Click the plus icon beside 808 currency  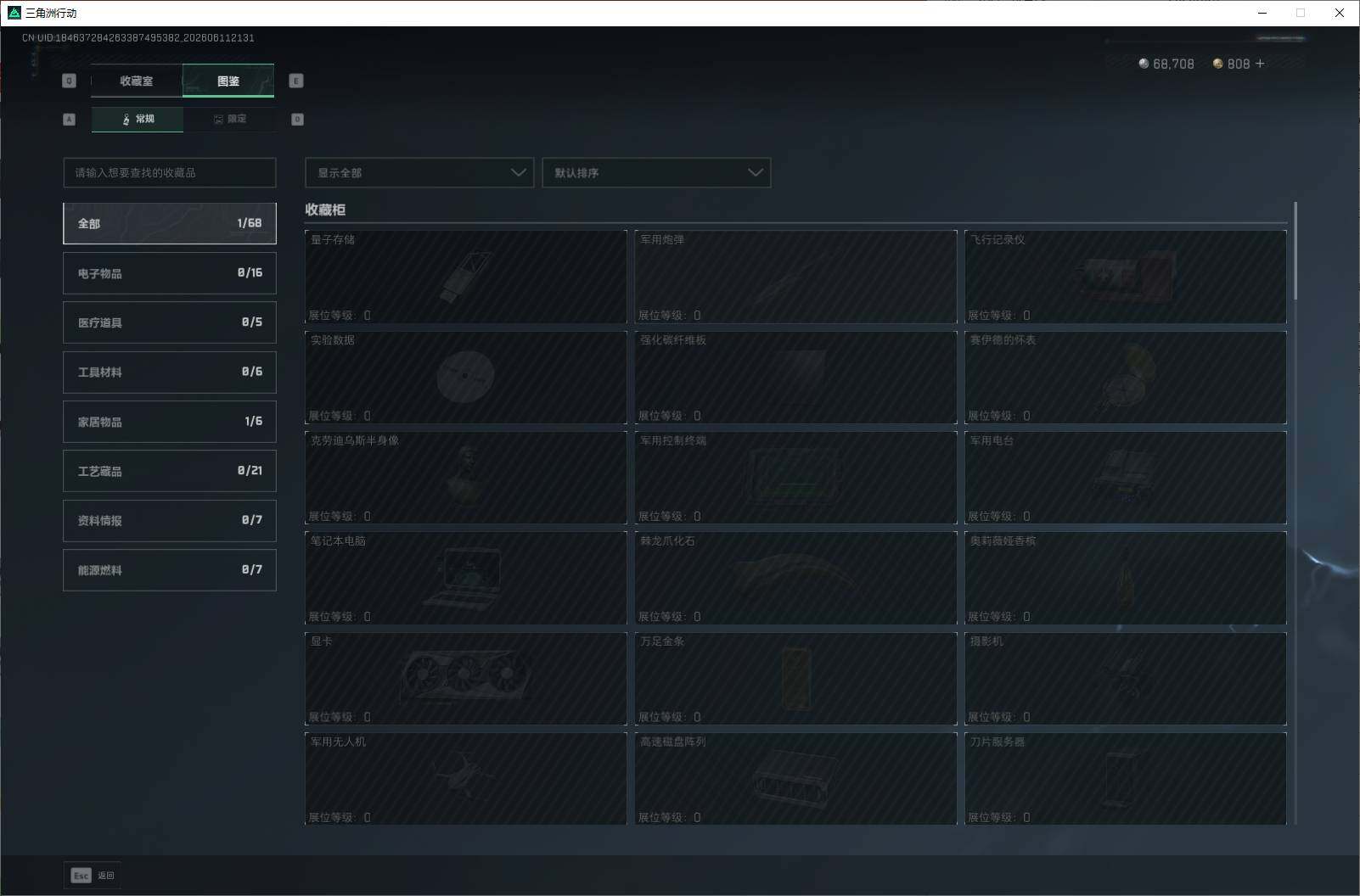1260,64
